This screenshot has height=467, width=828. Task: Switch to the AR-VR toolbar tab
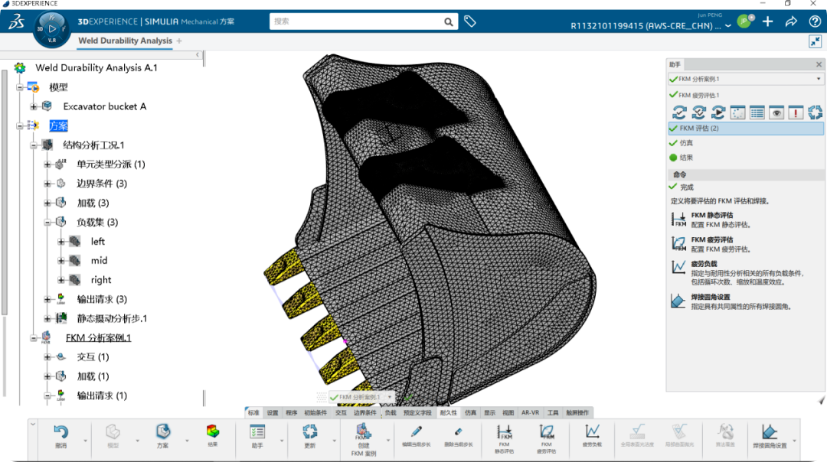(530, 412)
